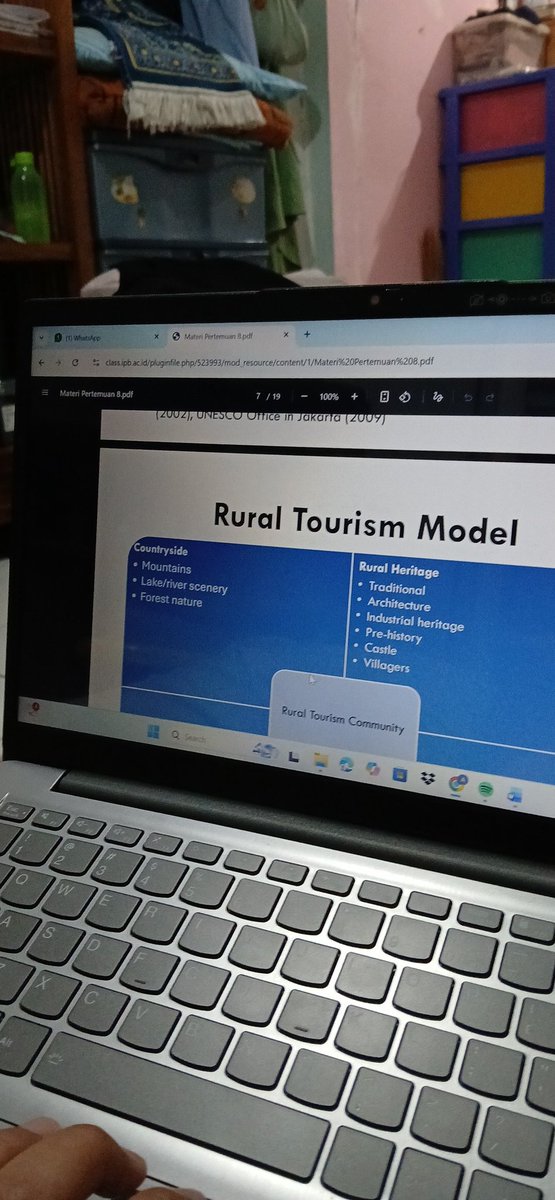555x1200 pixels.
Task: Click the widgets icon at taskbar left
Action: point(33,707)
